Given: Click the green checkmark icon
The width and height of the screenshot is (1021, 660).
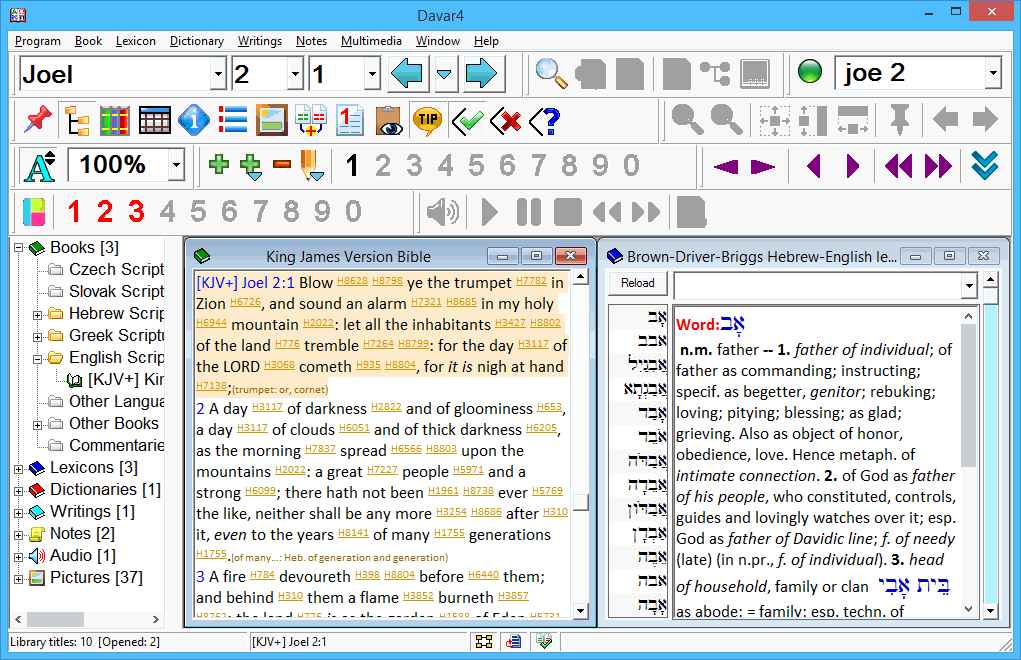Looking at the screenshot, I should click(468, 120).
